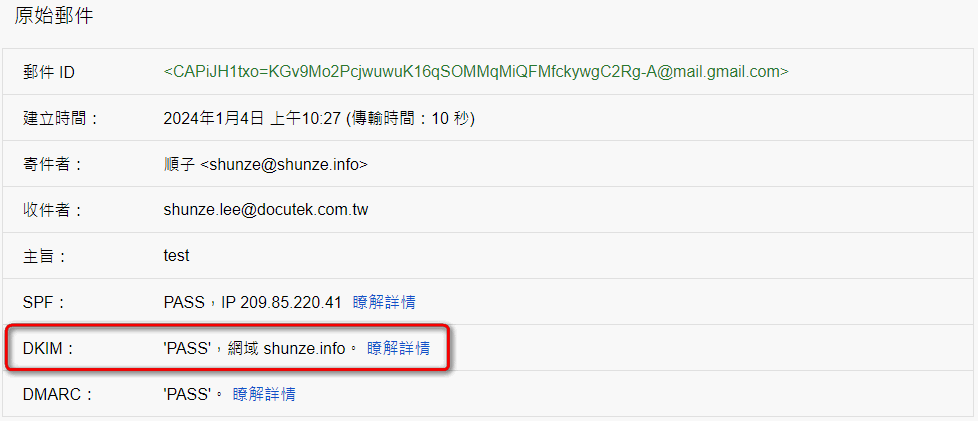Select the SPF IP 209.85.220.41 text
978x421 pixels.
(281, 302)
